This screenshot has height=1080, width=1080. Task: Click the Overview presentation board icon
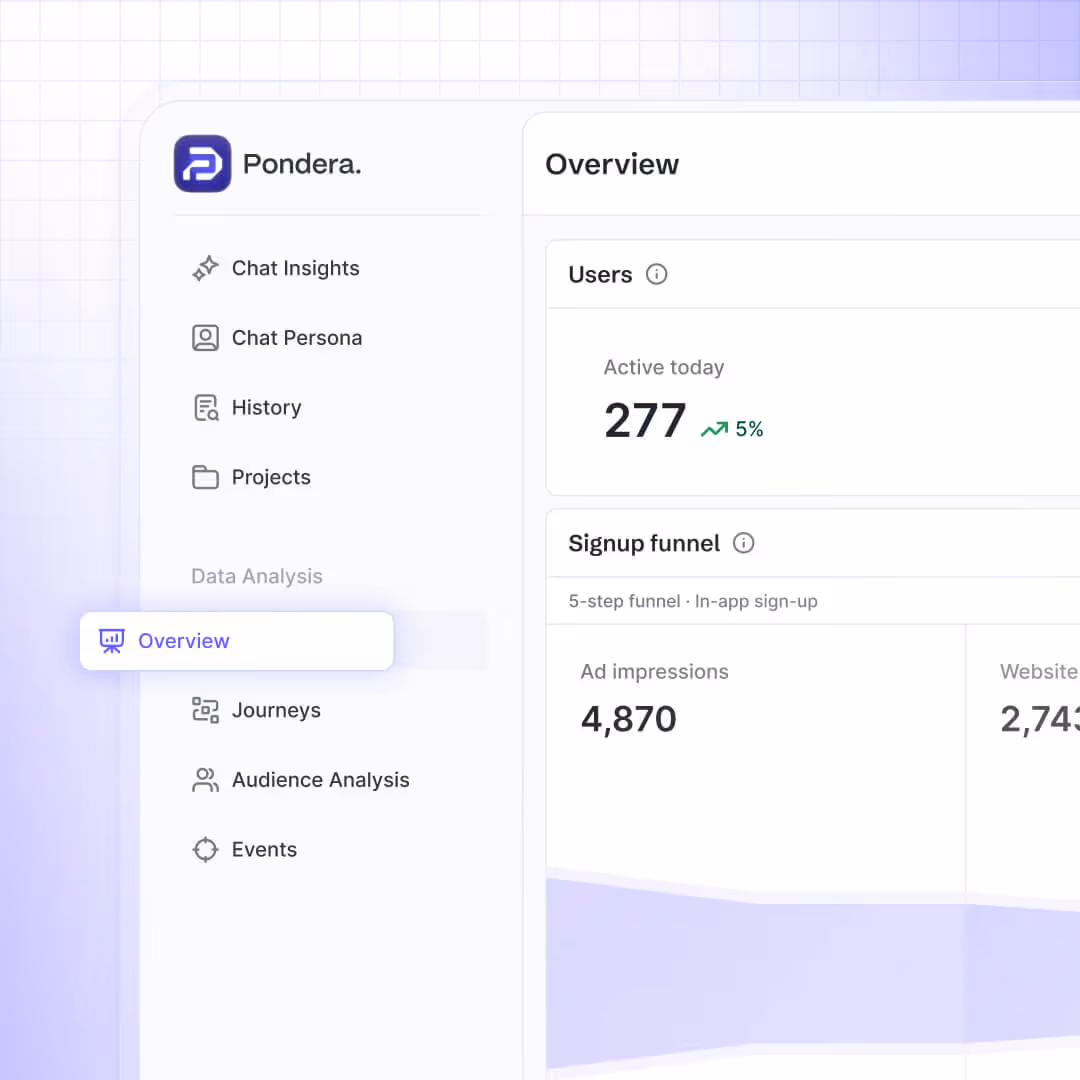click(112, 640)
